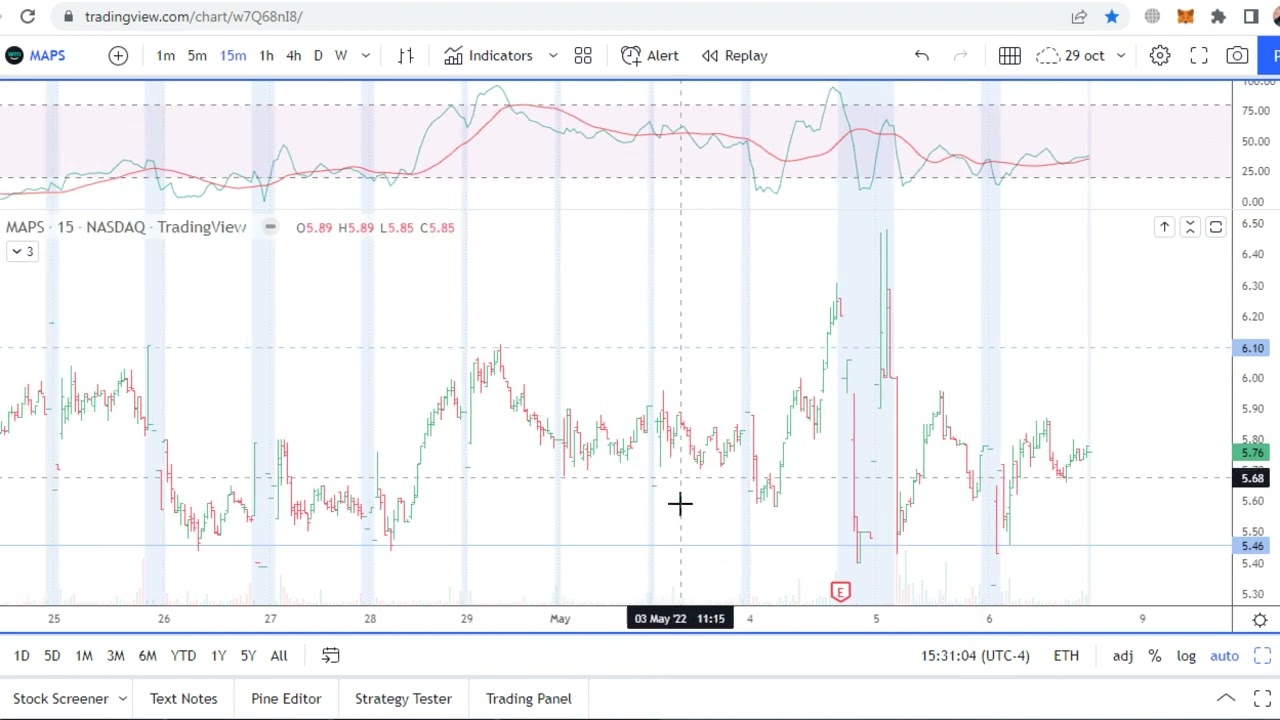Open the browser side panel icon
1280x720 pixels.
coord(1251,16)
